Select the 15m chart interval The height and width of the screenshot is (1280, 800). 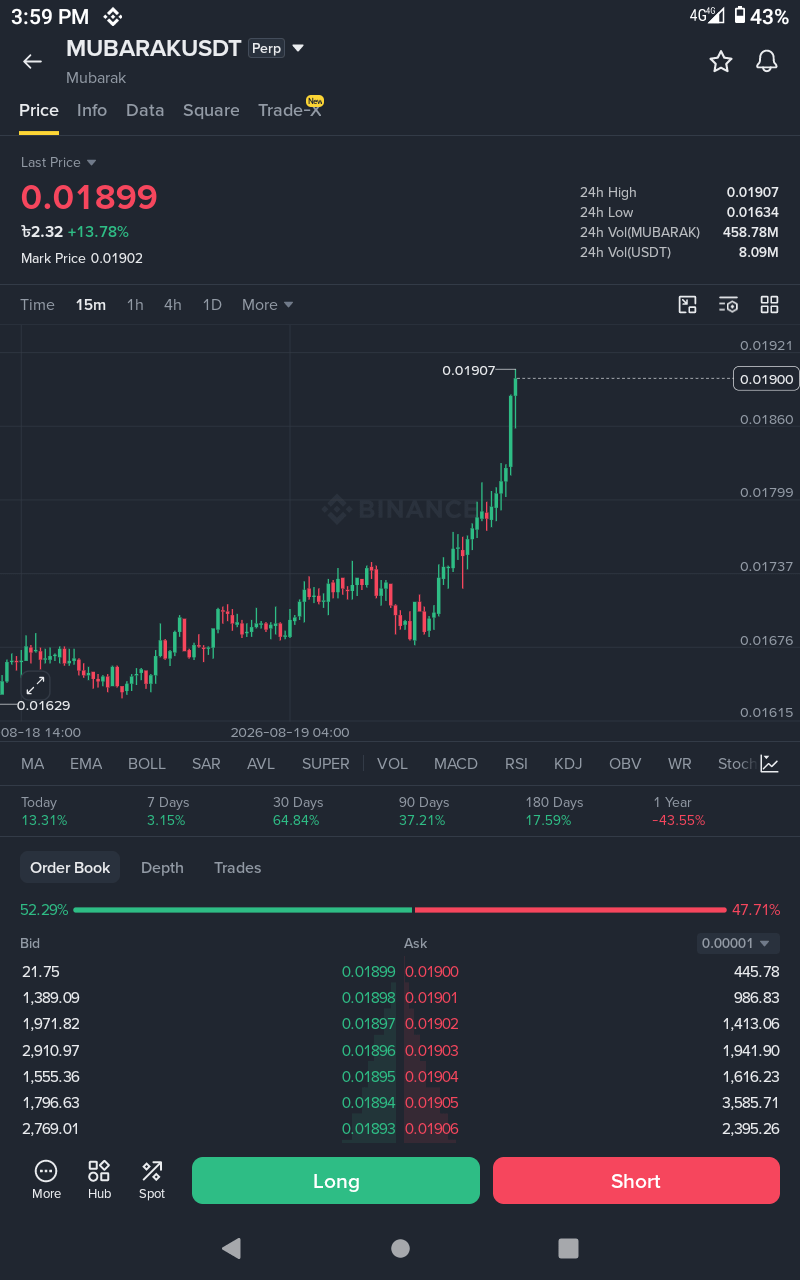(91, 305)
